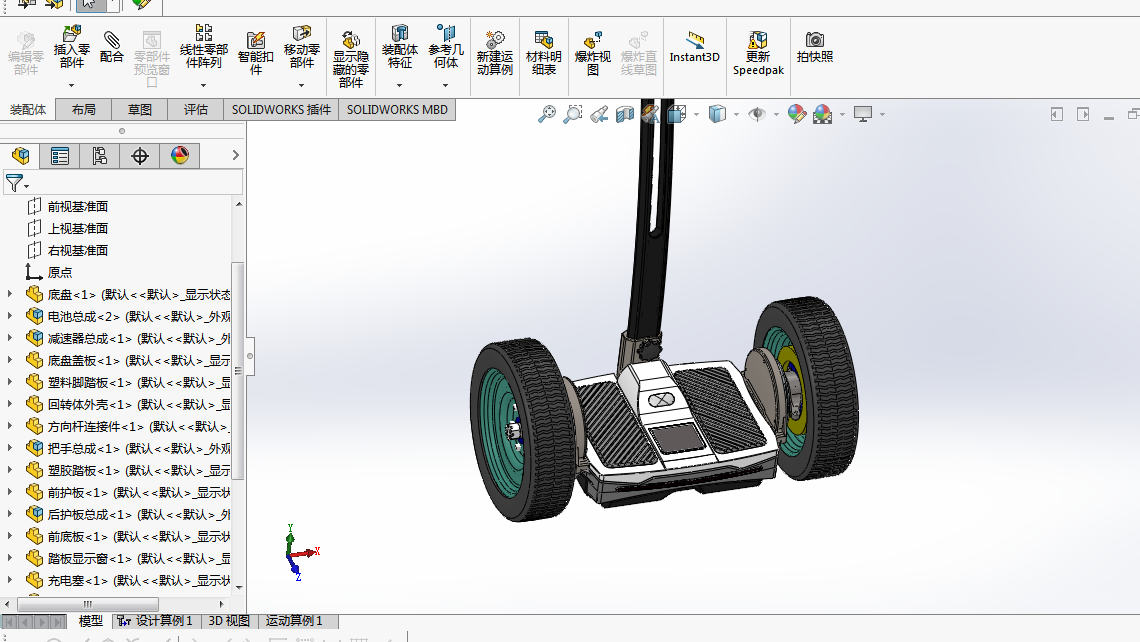Expand the 减速器总成<1> tree node
Image resolution: width=1140 pixels, height=642 pixels.
[9, 337]
